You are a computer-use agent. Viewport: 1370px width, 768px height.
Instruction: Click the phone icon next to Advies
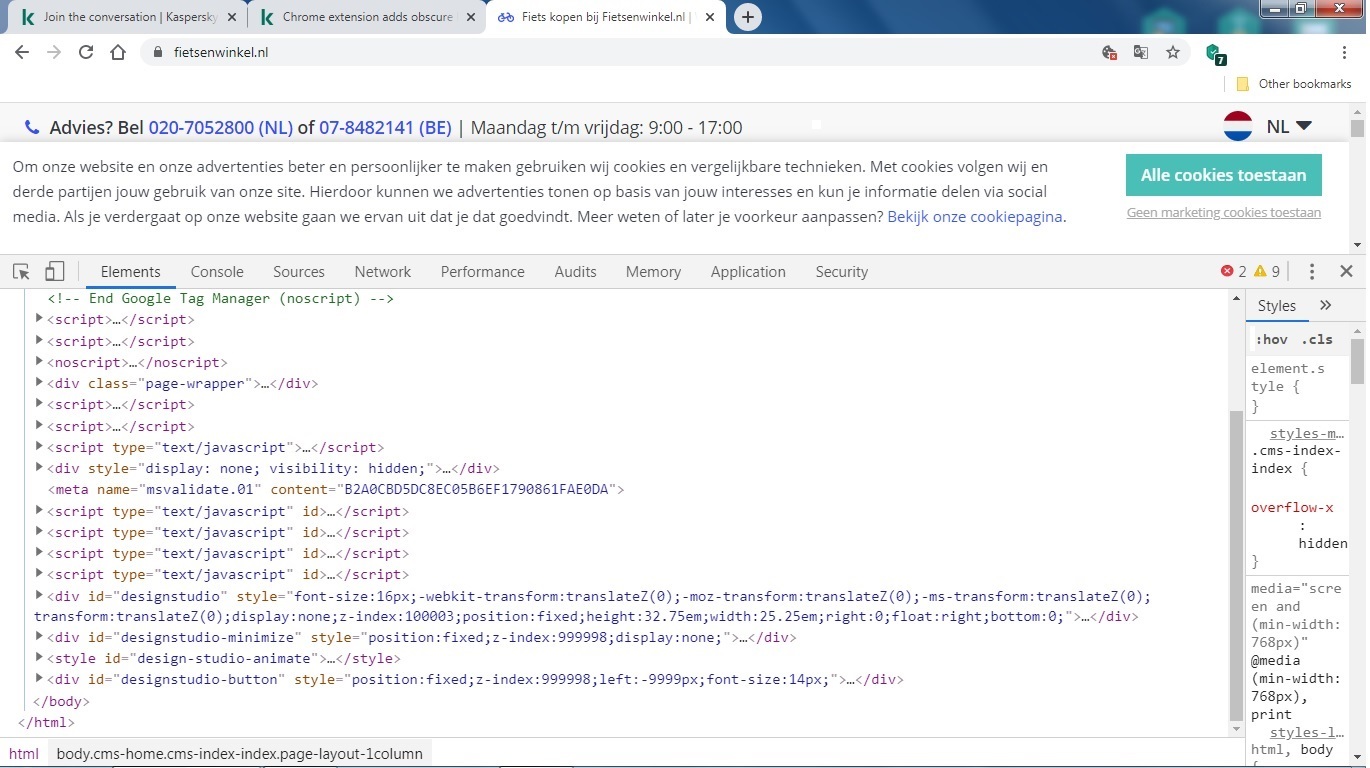point(32,127)
